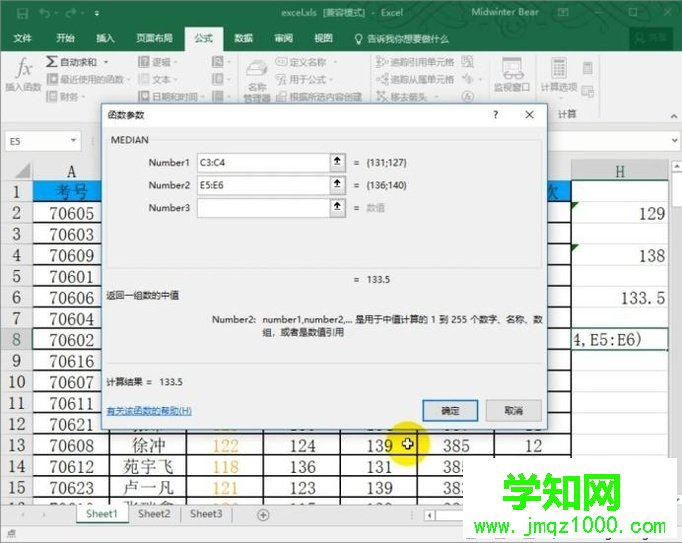This screenshot has height=543, width=682.
Task: Collapse the dialog using Number1's range button
Action: pyautogui.click(x=338, y=162)
